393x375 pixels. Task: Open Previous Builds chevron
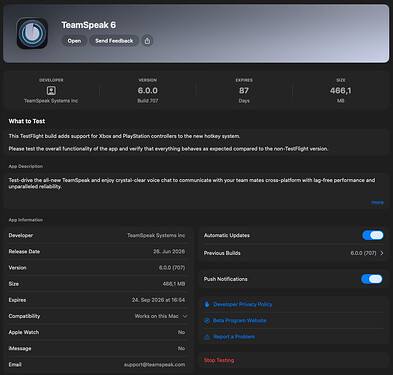(382, 253)
